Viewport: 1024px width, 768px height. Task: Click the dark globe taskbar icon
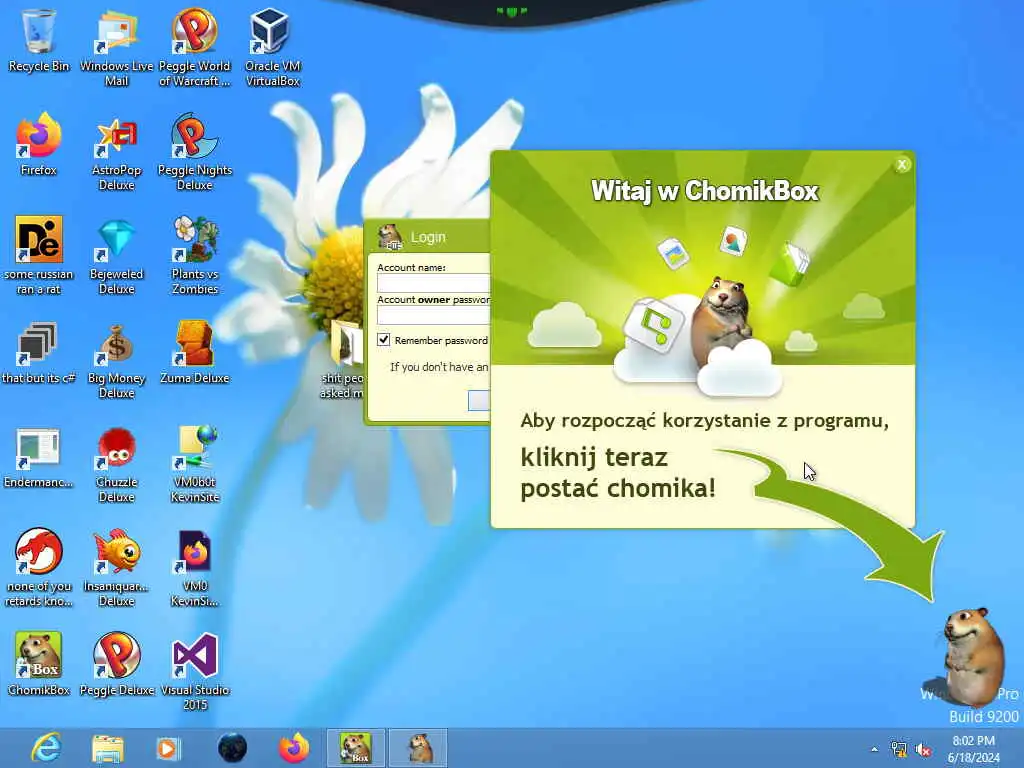click(232, 748)
